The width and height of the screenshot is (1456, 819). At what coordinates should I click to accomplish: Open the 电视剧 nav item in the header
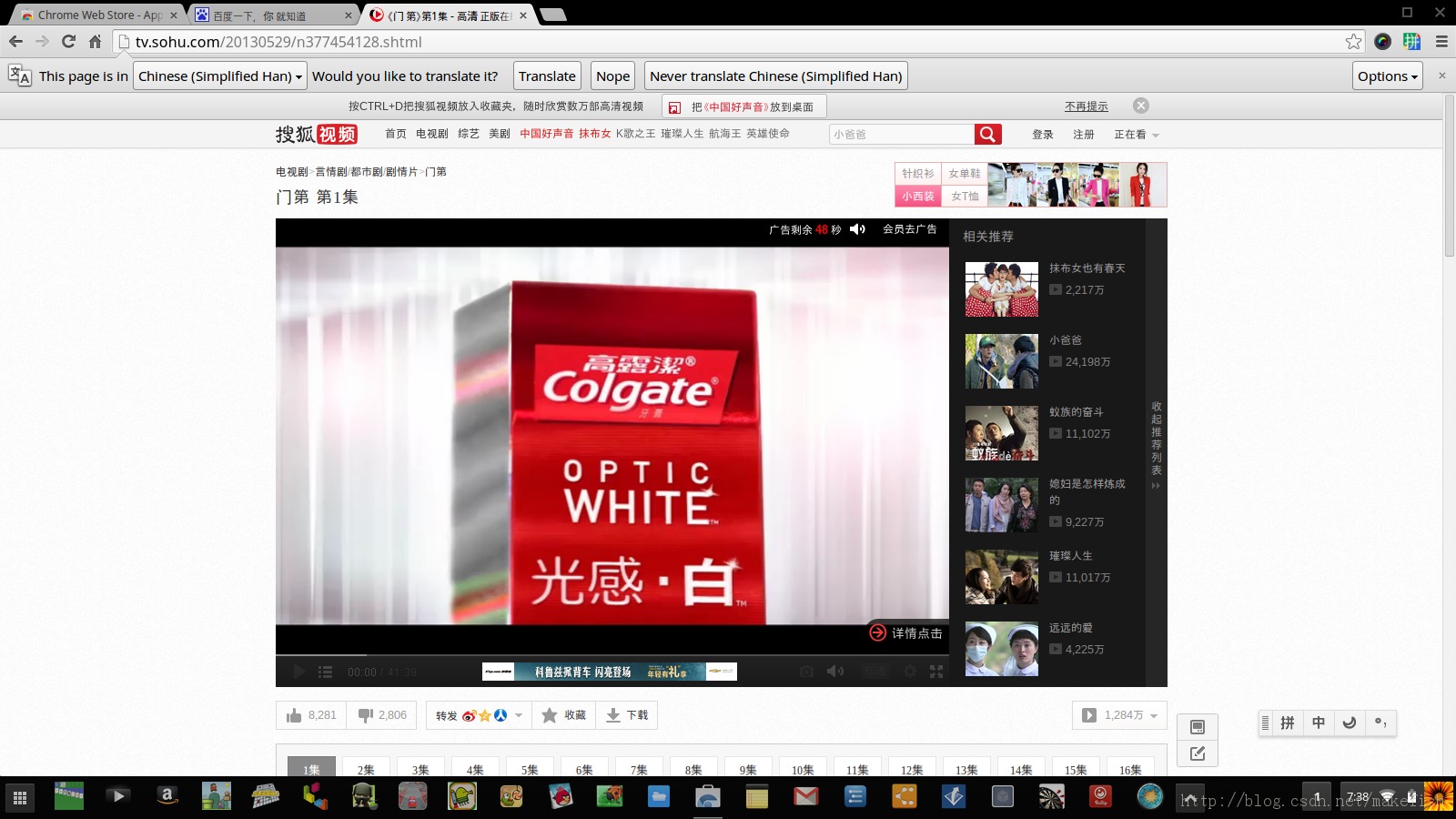431,134
